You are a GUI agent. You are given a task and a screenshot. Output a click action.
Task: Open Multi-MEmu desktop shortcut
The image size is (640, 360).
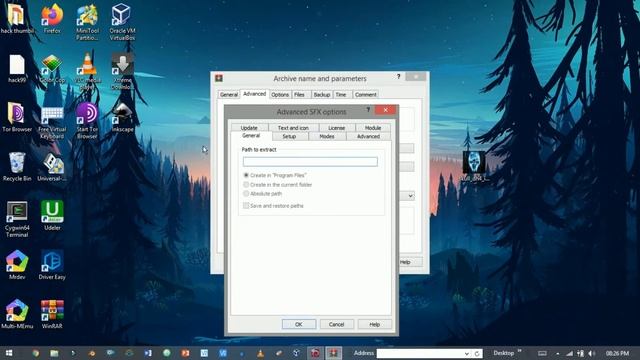click(17, 314)
